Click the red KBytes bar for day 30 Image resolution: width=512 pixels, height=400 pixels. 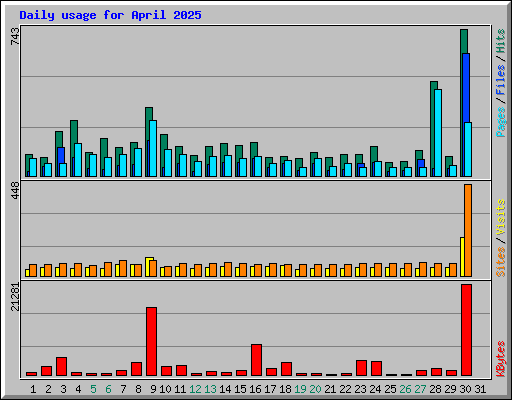[466, 330]
